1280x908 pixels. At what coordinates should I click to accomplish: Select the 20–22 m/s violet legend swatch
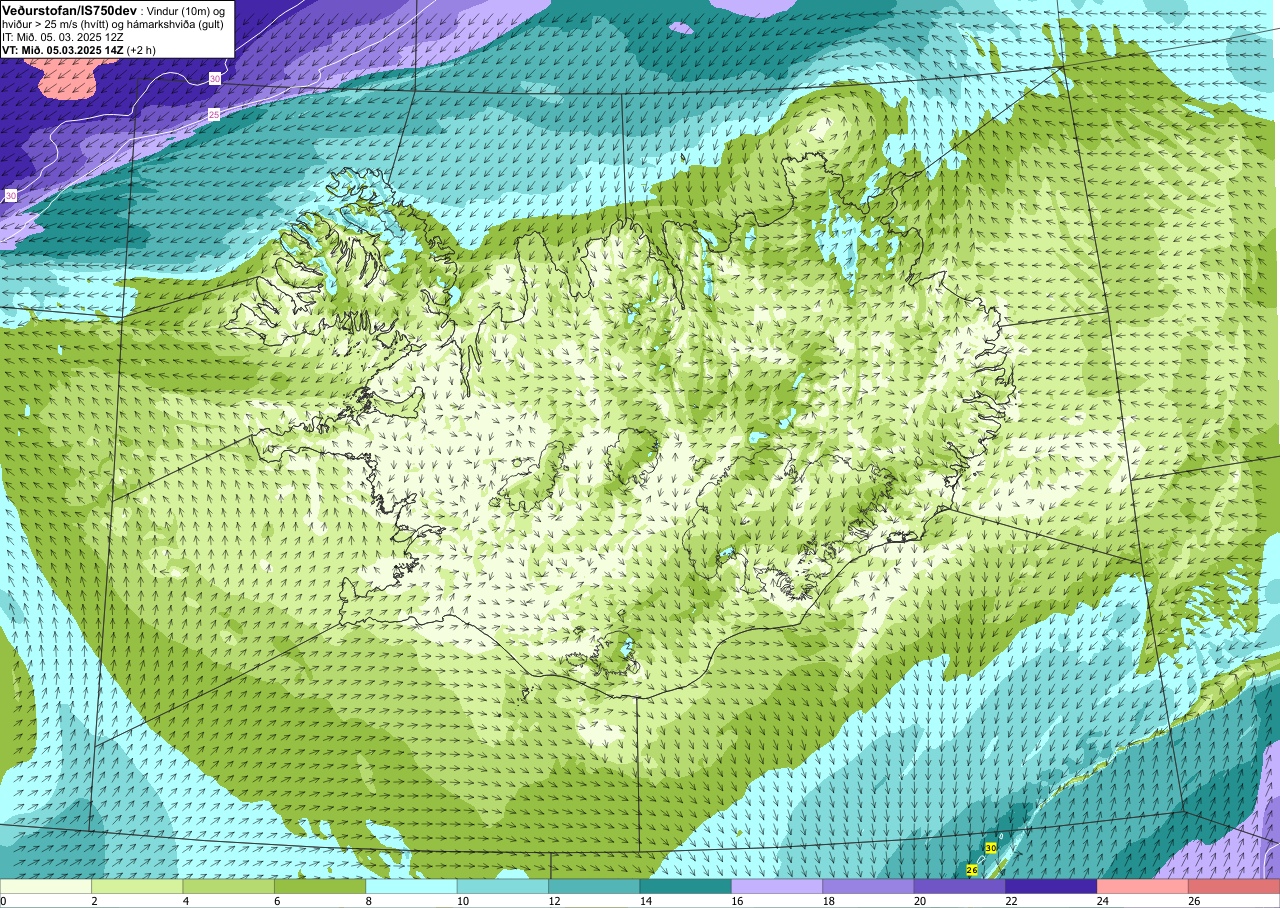click(x=960, y=886)
